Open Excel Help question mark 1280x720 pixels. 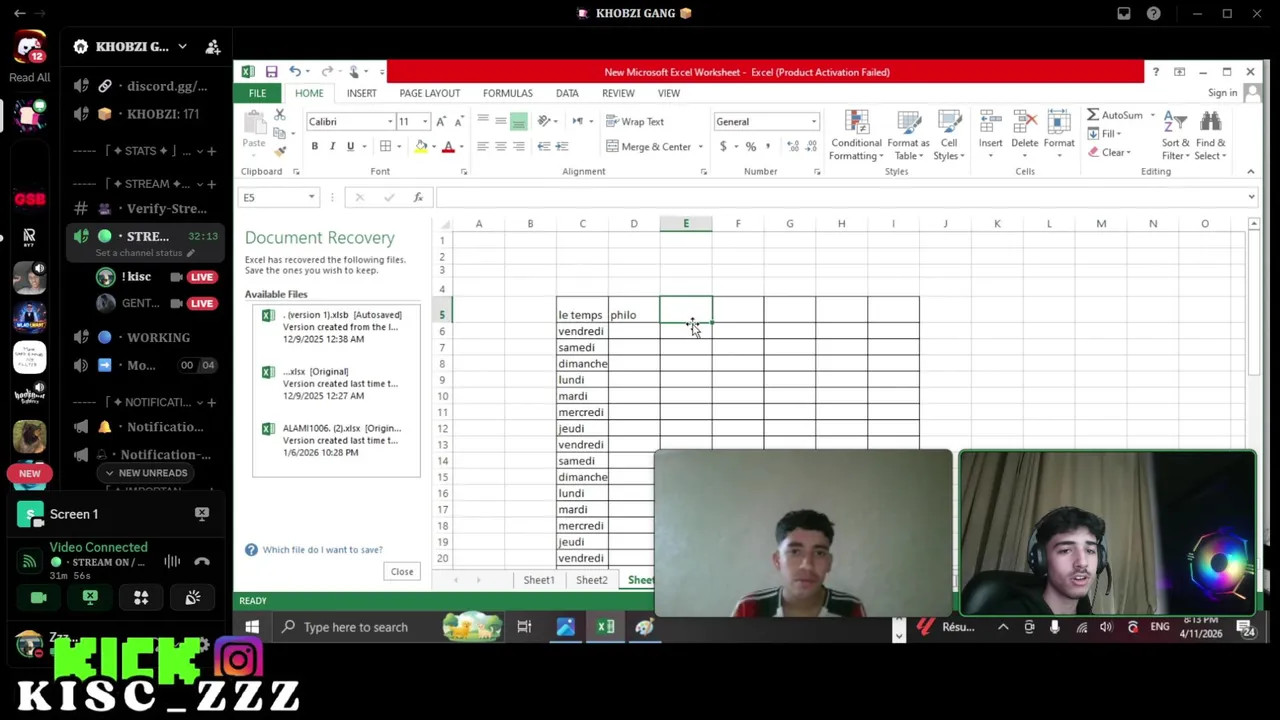pos(1155,72)
